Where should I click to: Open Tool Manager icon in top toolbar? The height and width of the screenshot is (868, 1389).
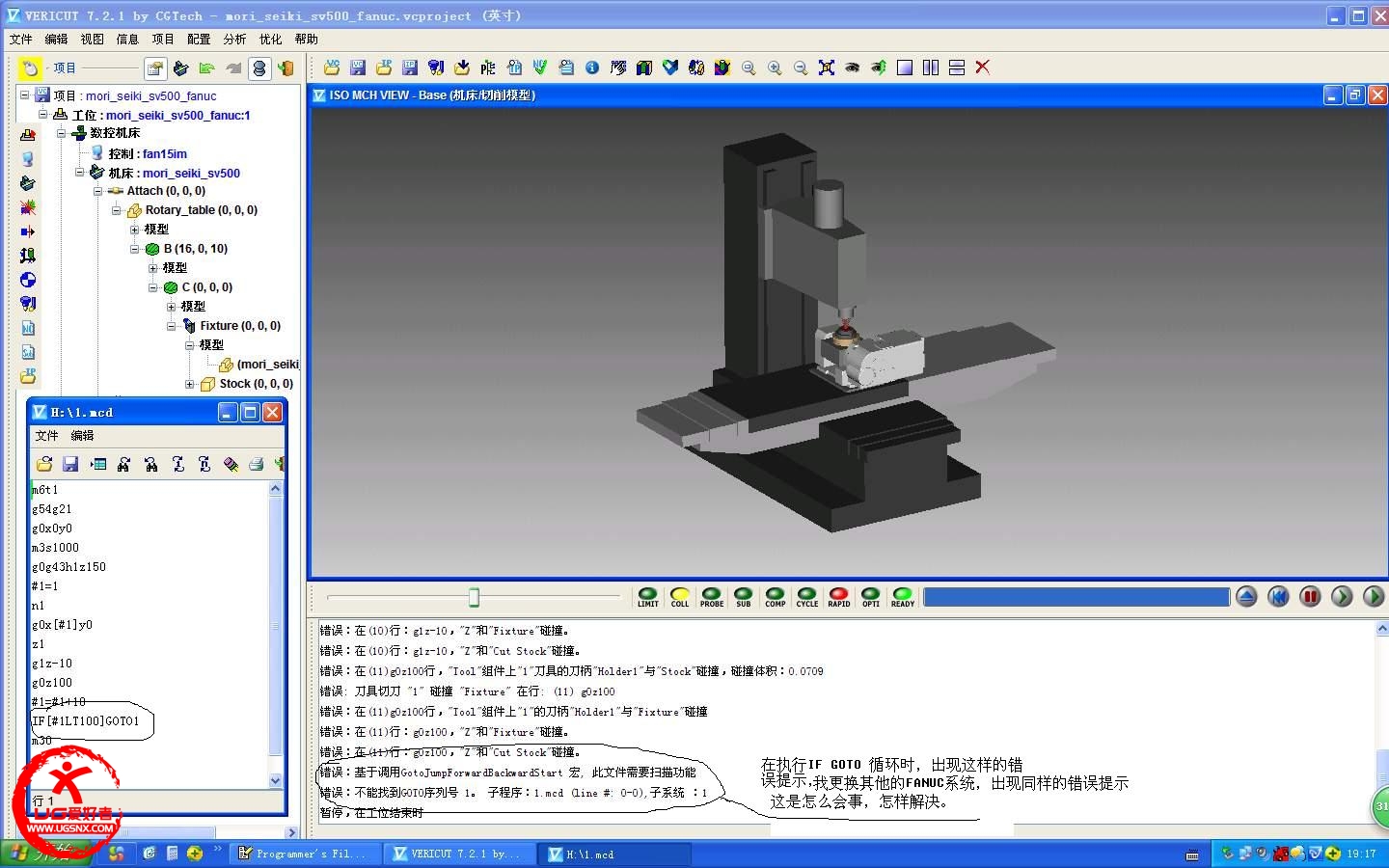[436, 68]
